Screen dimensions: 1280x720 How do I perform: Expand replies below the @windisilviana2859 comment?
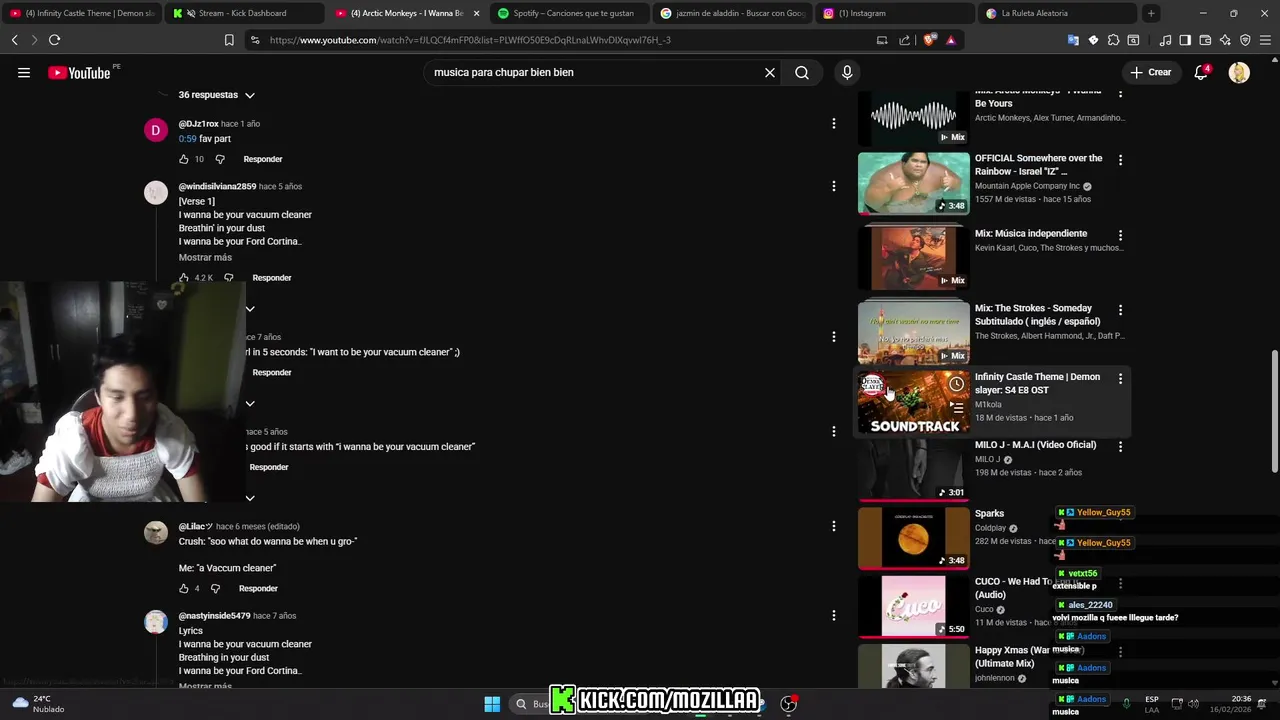tap(250, 309)
